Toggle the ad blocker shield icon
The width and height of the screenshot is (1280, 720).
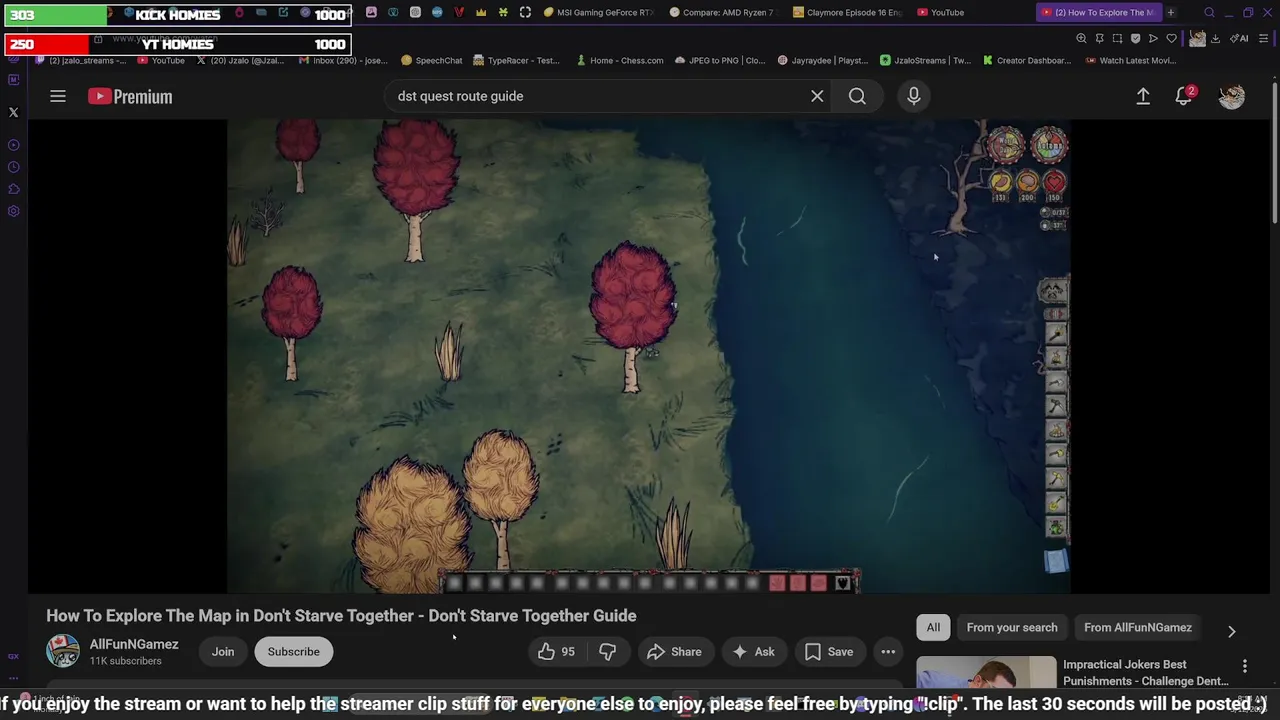(x=1135, y=39)
